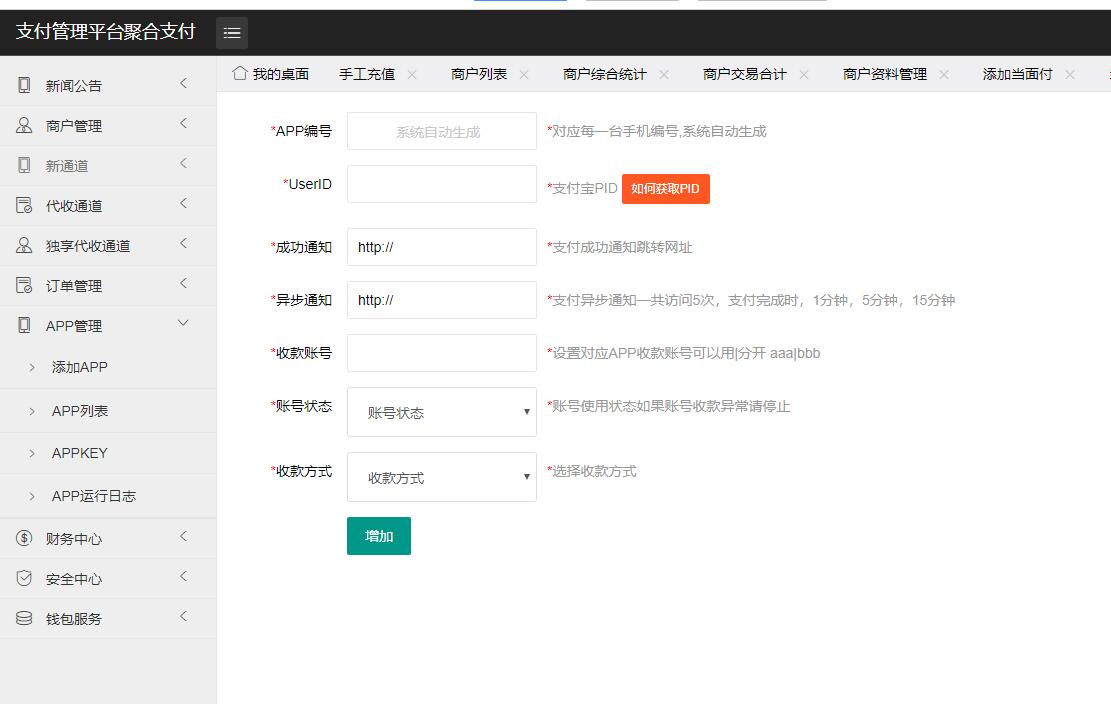Open the 收款方式 dropdown
The height and width of the screenshot is (704, 1111).
pyautogui.click(x=441, y=477)
